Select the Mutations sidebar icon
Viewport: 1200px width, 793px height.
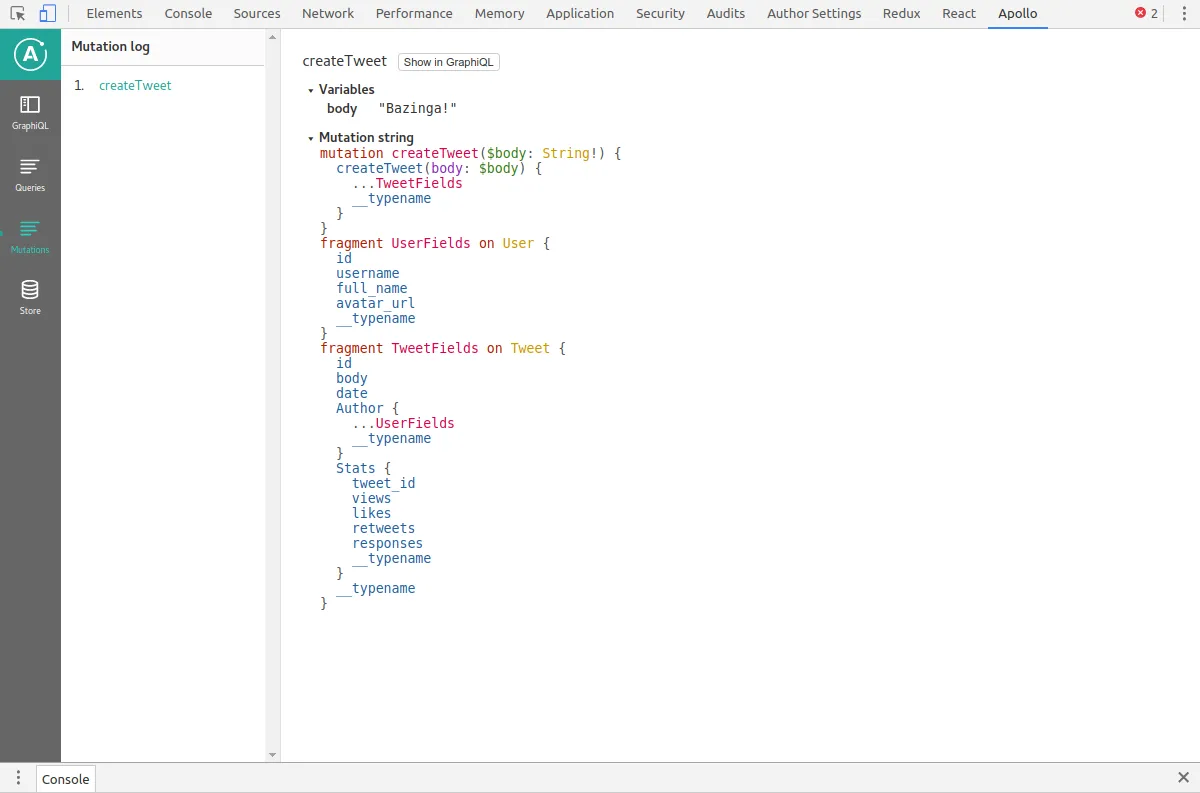(x=30, y=235)
